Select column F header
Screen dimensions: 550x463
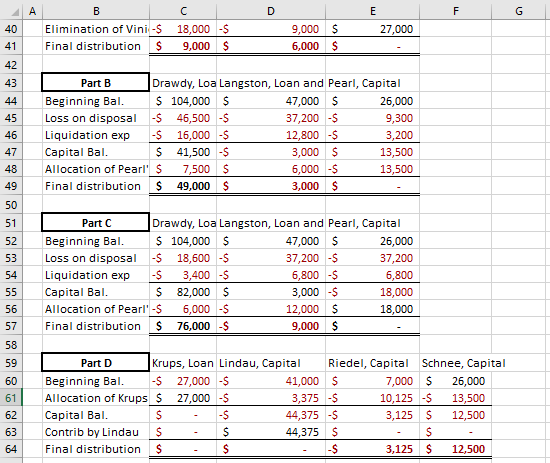click(456, 11)
